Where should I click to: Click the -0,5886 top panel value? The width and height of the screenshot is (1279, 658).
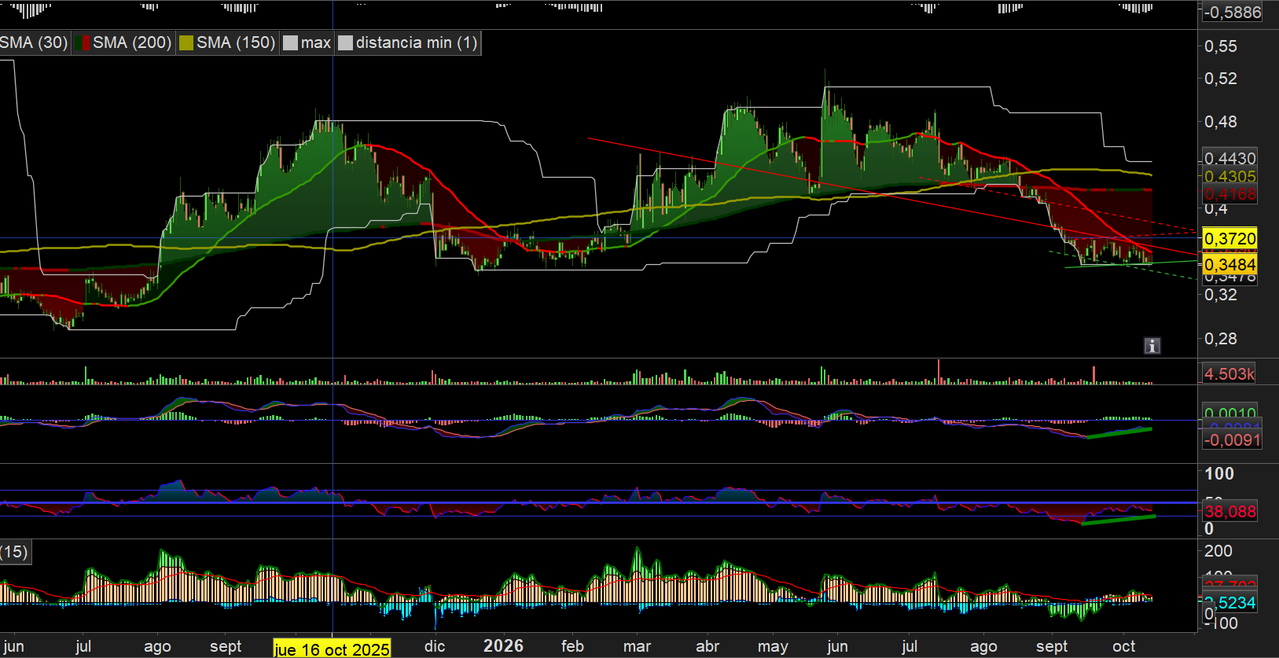(1232, 13)
